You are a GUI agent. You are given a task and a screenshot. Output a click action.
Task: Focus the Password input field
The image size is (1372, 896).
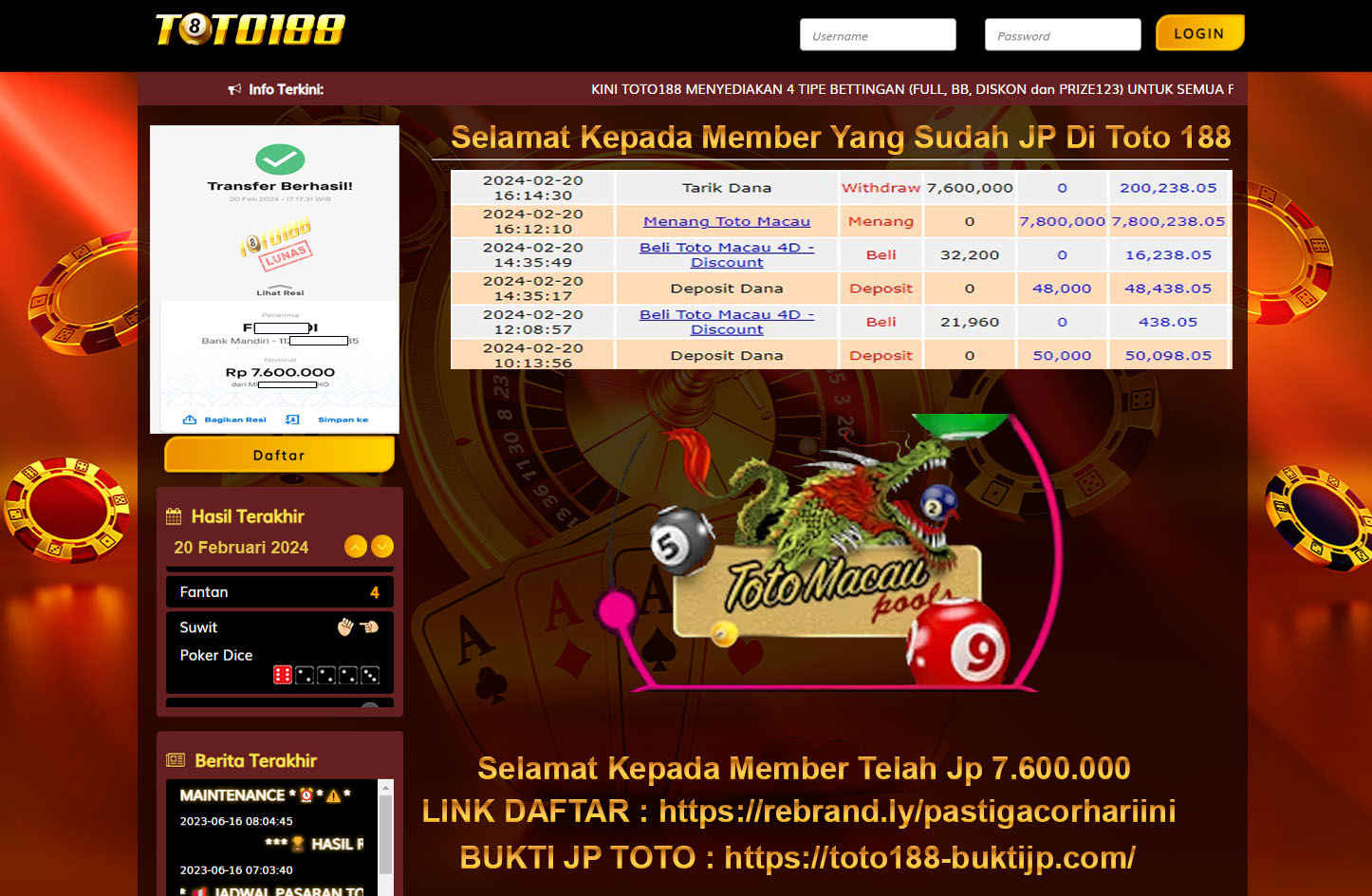[1063, 35]
